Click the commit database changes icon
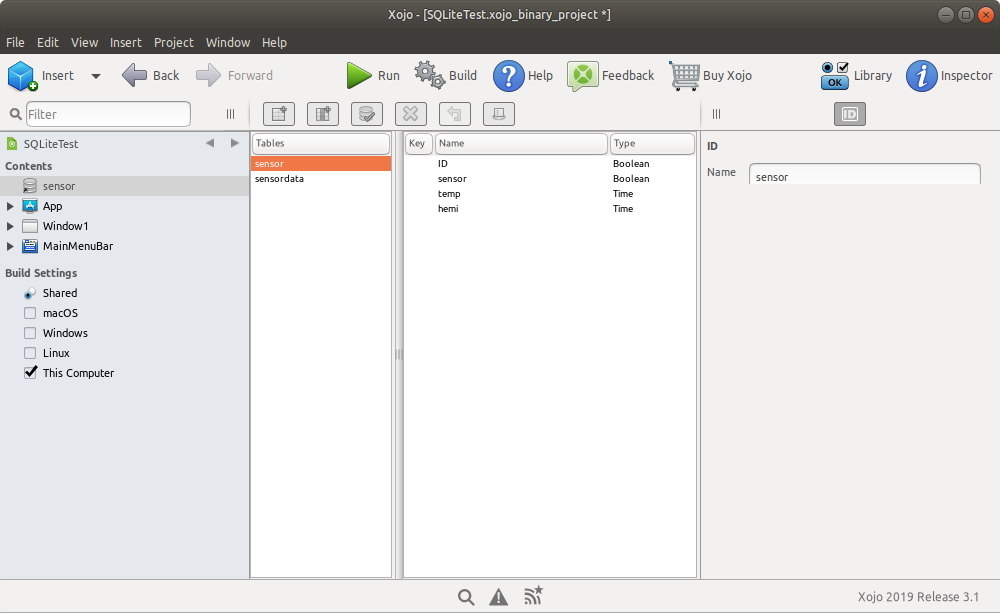Viewport: 1000px width, 613px height. click(x=367, y=114)
